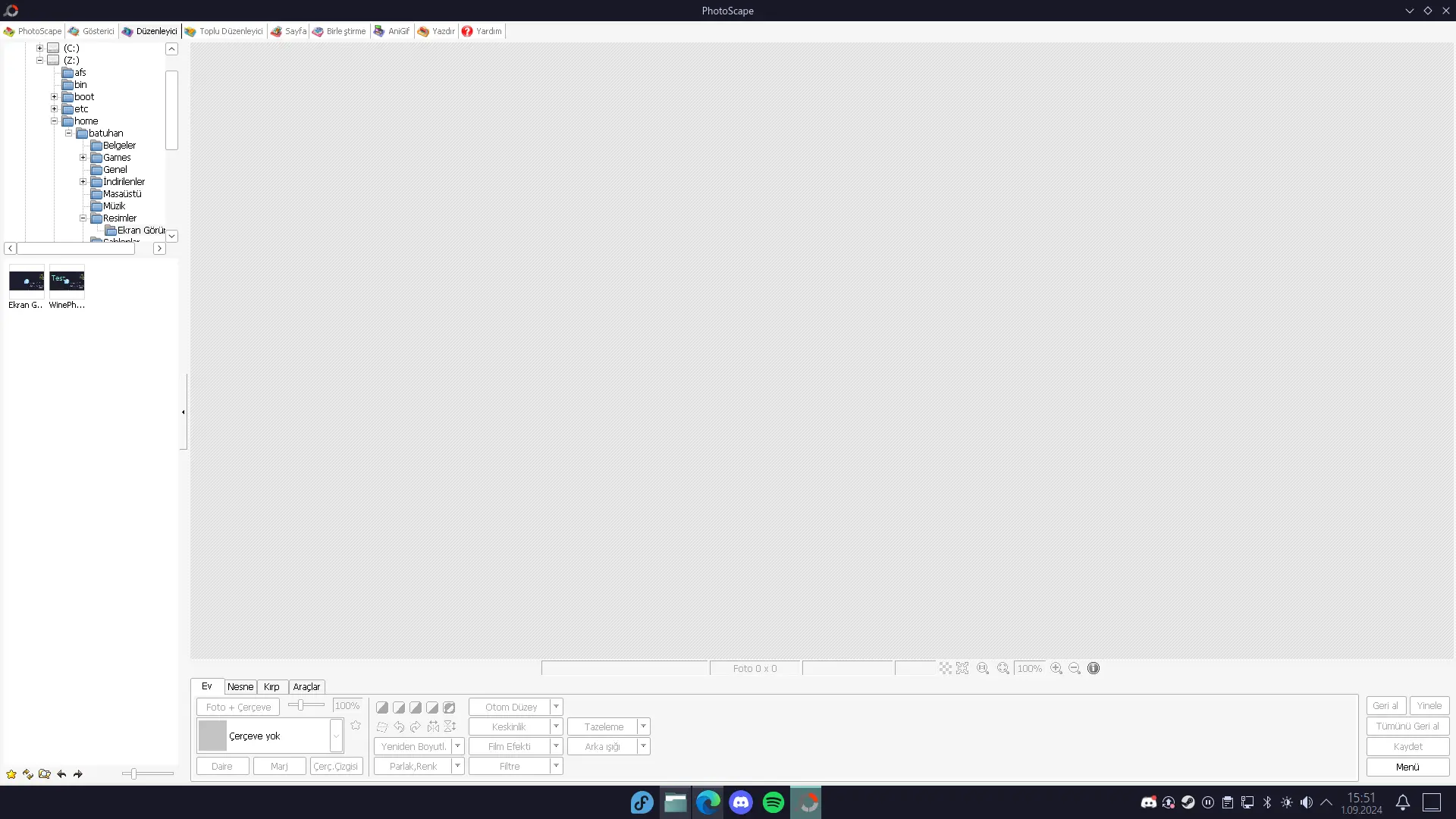Click the fullscreen expand arrows icon
The image size is (1456, 819).
962,668
